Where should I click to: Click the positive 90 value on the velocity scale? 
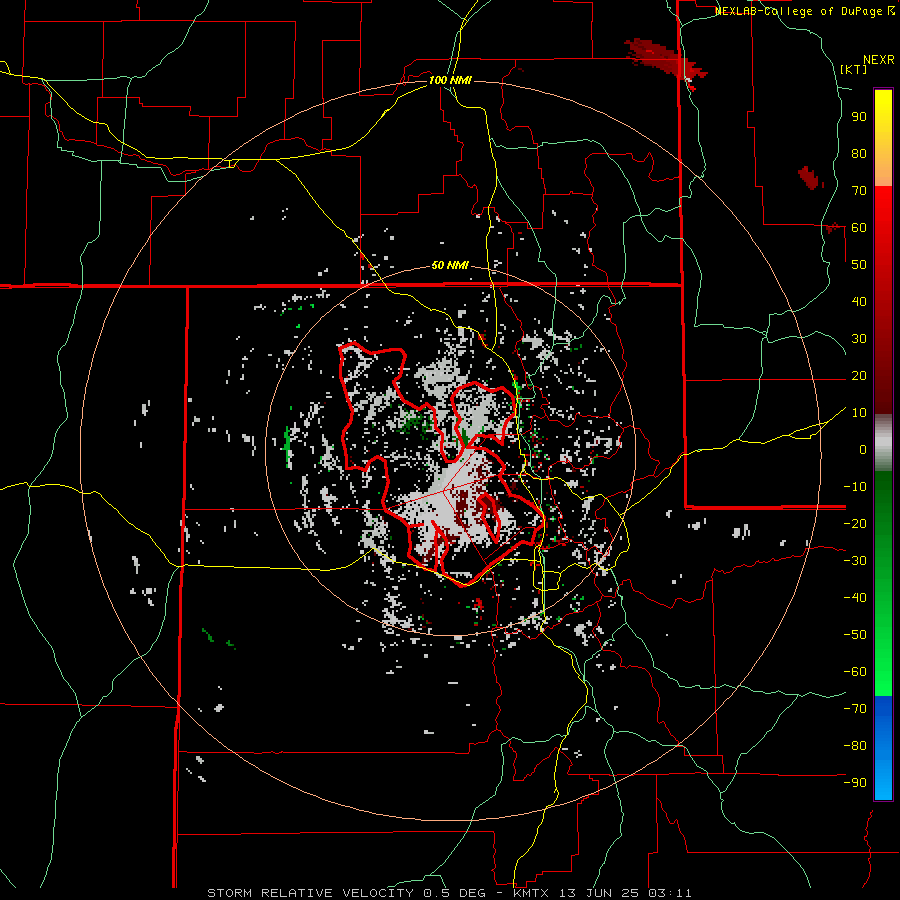(859, 117)
